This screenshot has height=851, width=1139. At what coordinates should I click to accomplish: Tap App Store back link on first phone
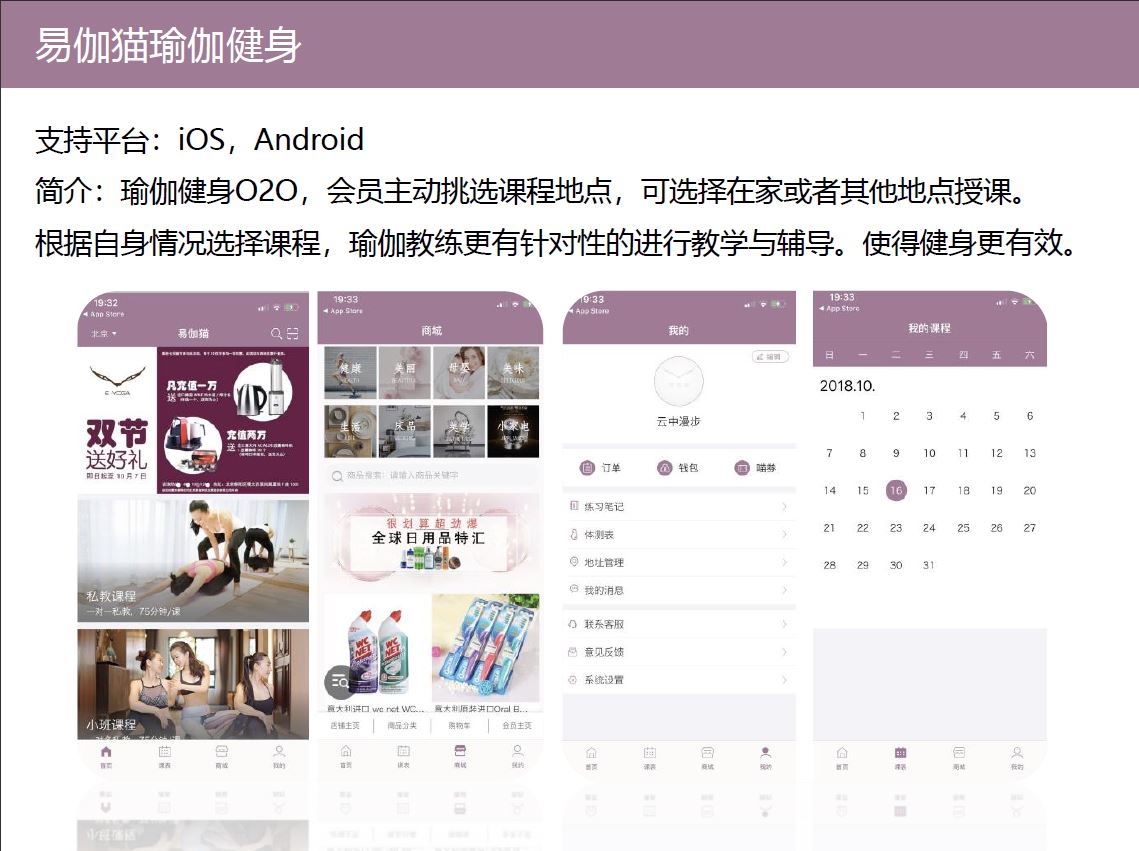(103, 314)
